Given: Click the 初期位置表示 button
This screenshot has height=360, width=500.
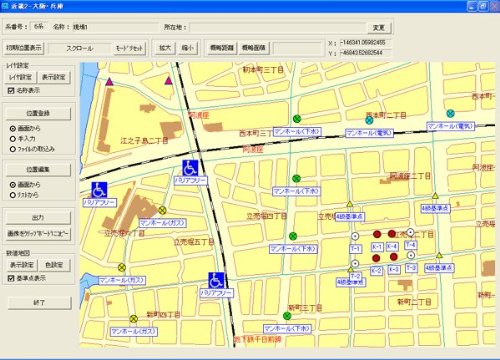Looking at the screenshot, I should [24, 48].
